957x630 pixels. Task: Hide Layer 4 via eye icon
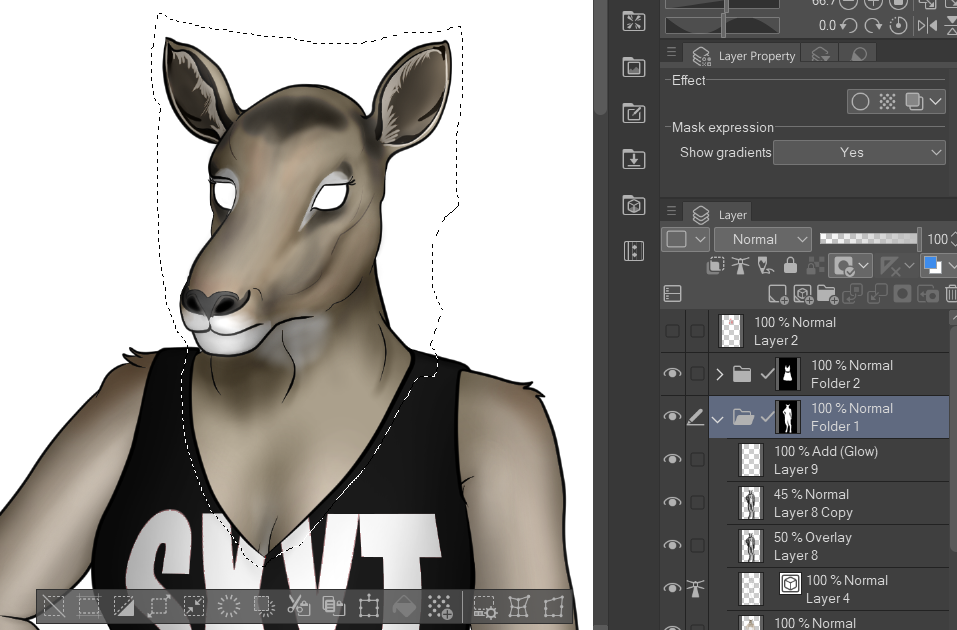[x=672, y=588]
